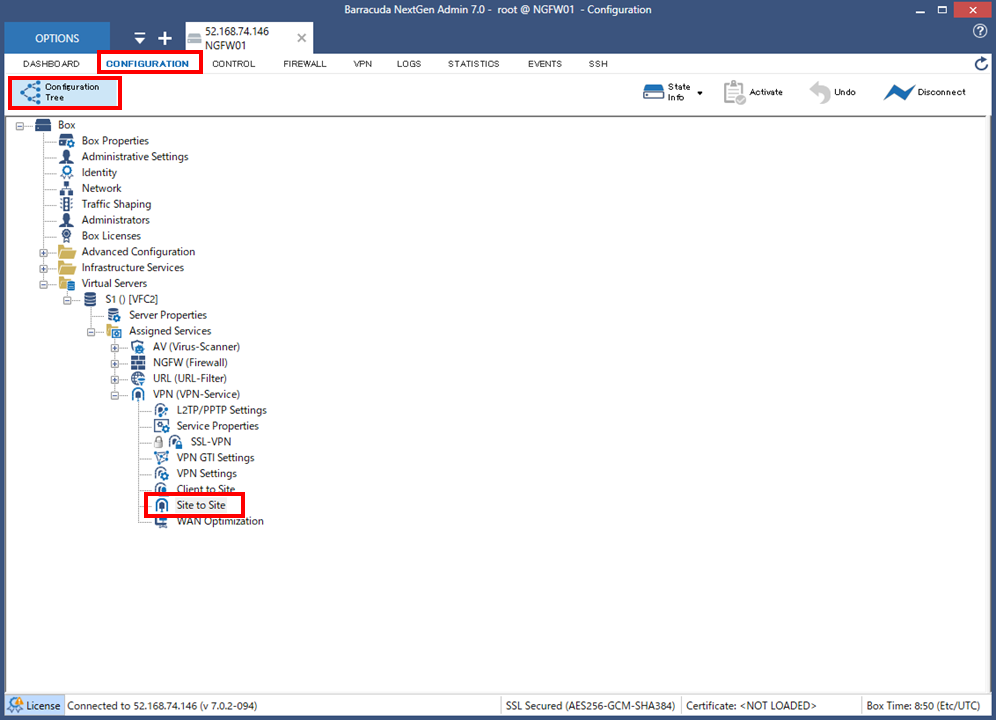Click the Assigned Services label
The image size is (996, 720).
click(x=170, y=331)
